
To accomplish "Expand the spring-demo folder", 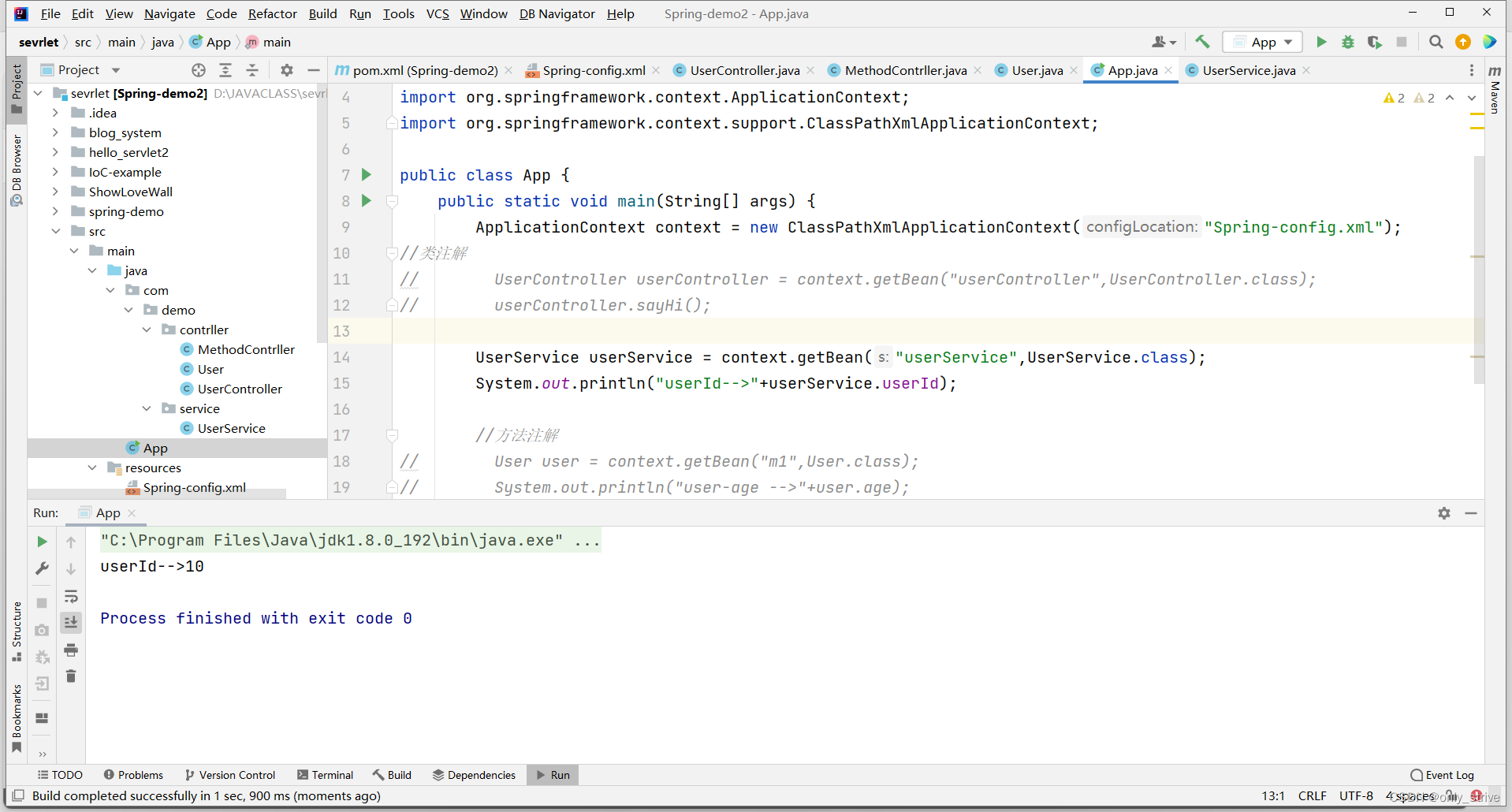I will pyautogui.click(x=55, y=211).
